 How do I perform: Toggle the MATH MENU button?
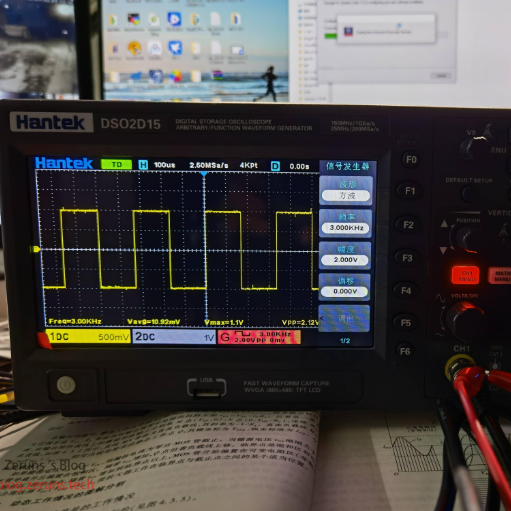pos(500,276)
